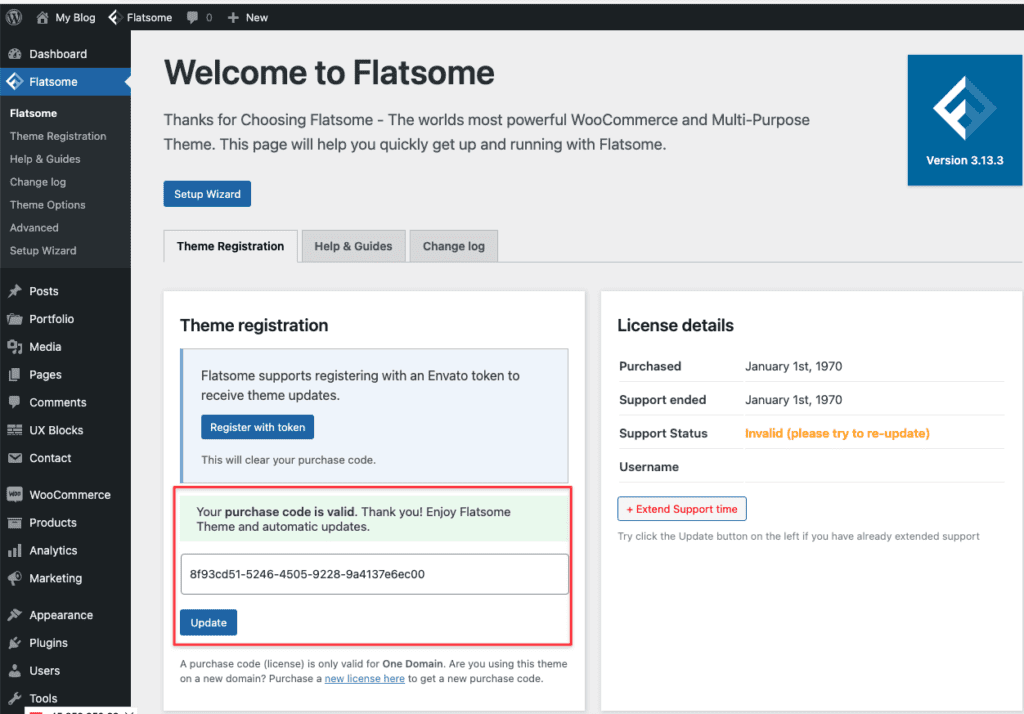Screen dimensions: 1024x714
Task: Click the WooCommerce icon in sidebar
Action: (14, 495)
